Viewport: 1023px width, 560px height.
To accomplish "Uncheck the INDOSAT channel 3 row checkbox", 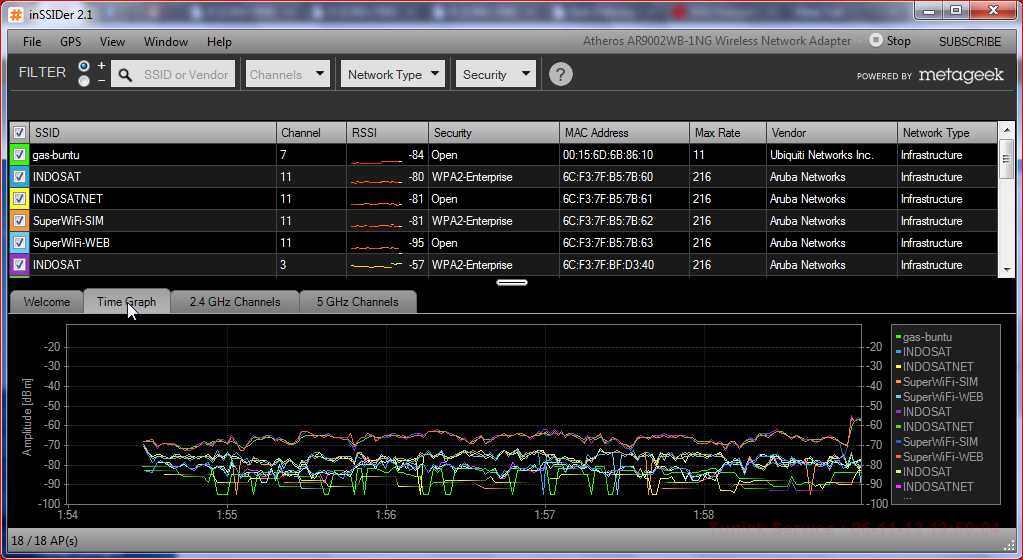I will click(x=20, y=265).
